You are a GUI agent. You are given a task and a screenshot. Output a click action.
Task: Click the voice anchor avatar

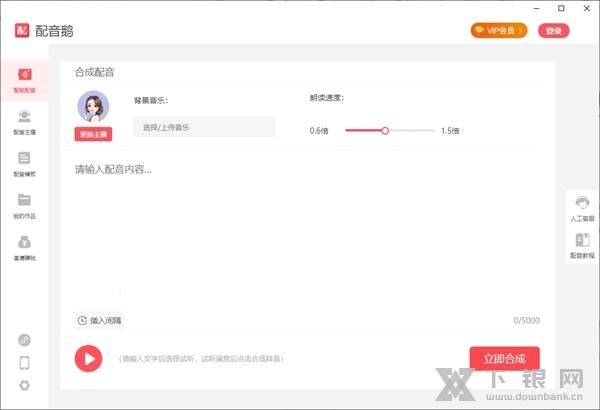93,106
